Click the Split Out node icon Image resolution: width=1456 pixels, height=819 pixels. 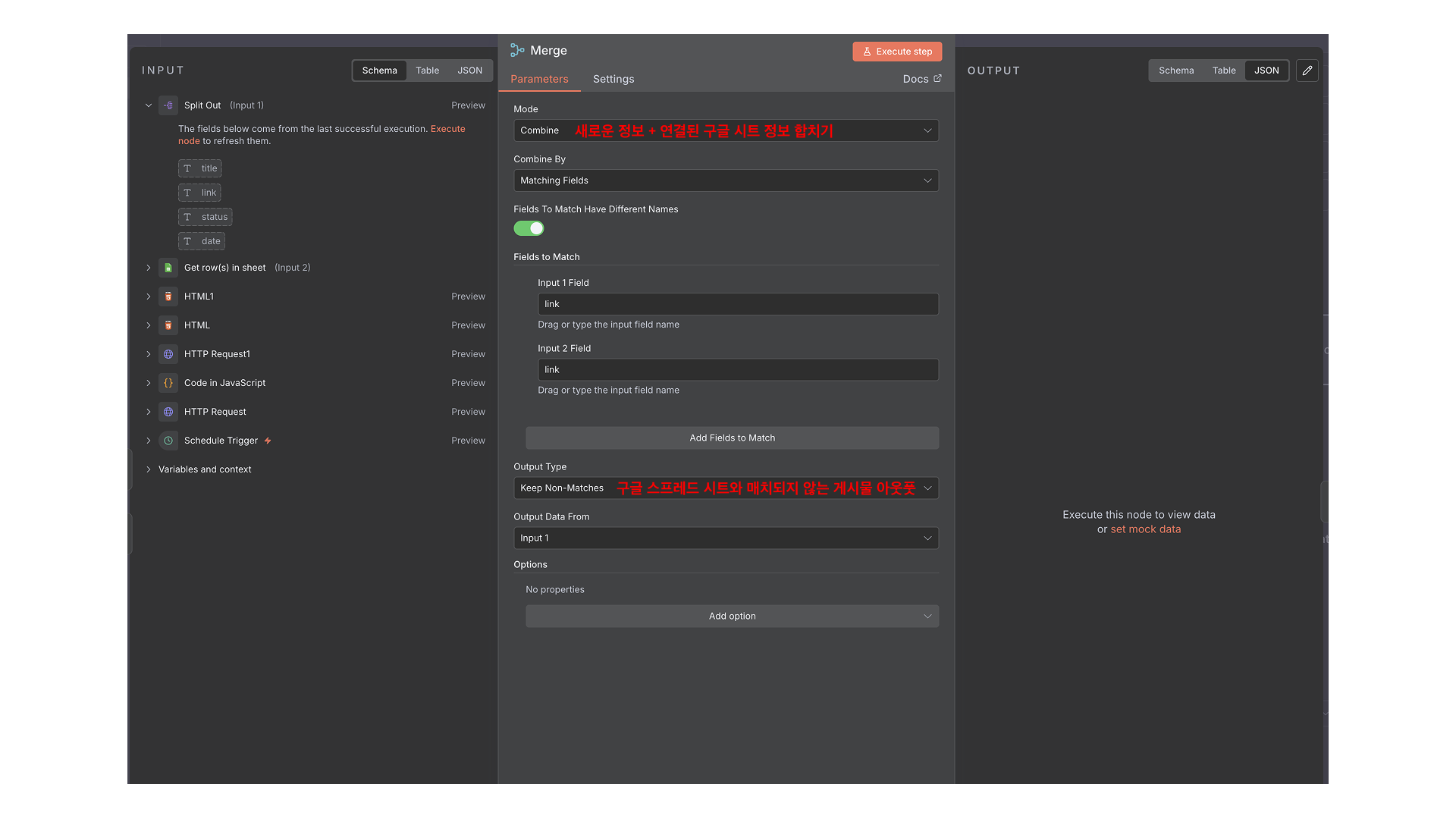[x=168, y=105]
